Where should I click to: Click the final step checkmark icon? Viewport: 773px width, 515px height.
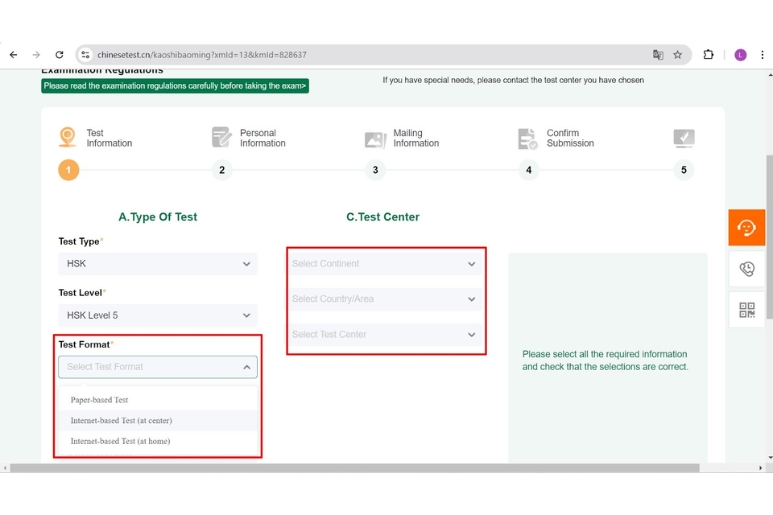coord(684,138)
